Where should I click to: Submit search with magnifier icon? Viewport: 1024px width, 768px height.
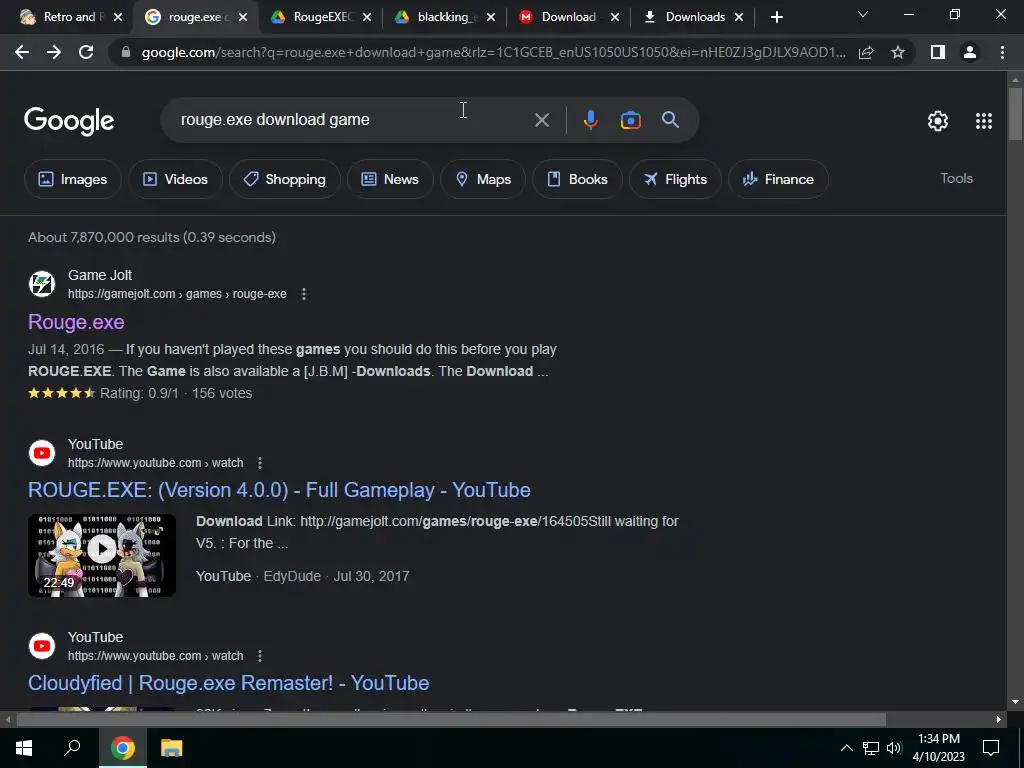pos(671,120)
